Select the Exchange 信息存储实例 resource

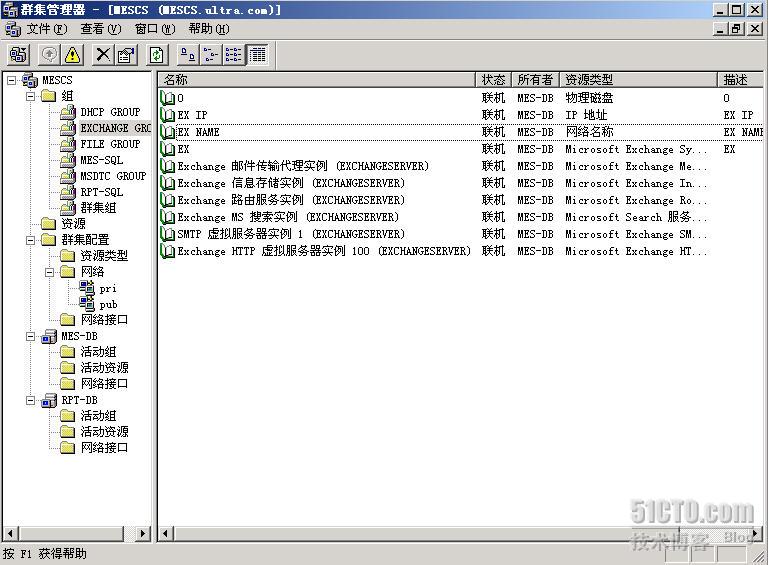coord(291,183)
